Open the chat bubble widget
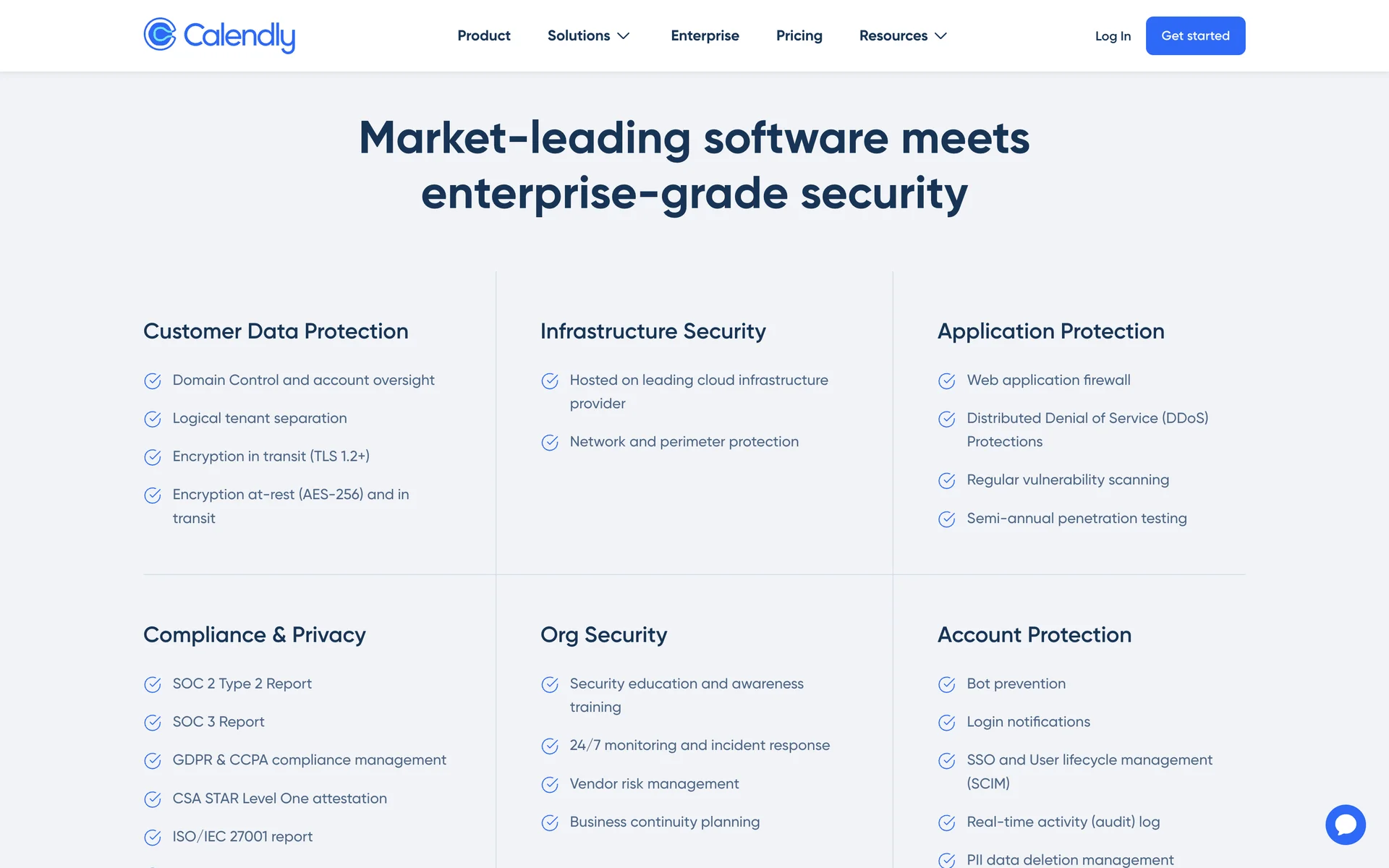The height and width of the screenshot is (868, 1389). click(1345, 825)
